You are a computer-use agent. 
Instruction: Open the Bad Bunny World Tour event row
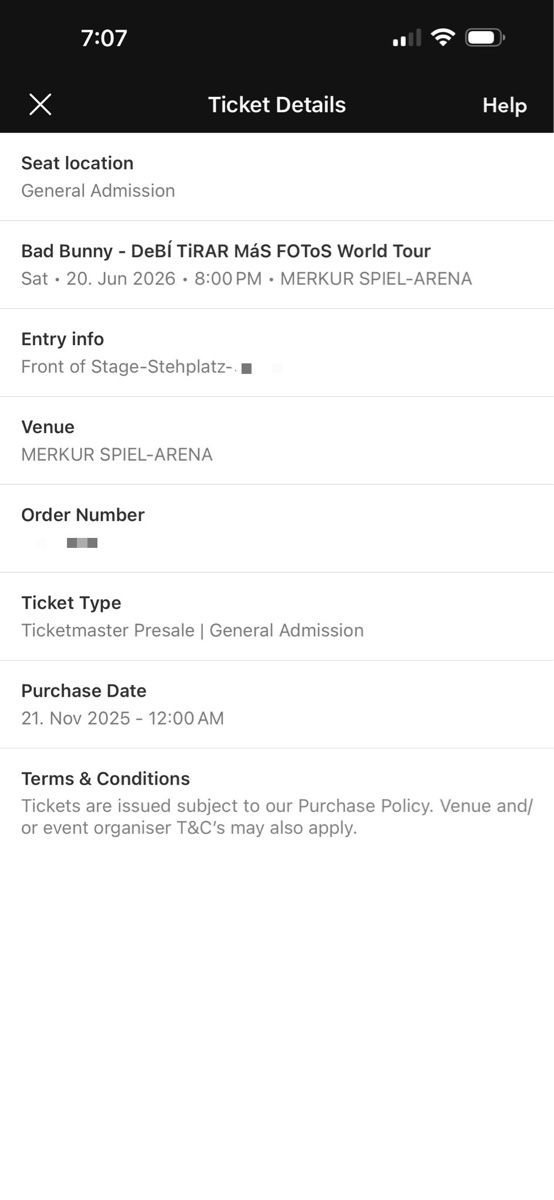point(277,265)
